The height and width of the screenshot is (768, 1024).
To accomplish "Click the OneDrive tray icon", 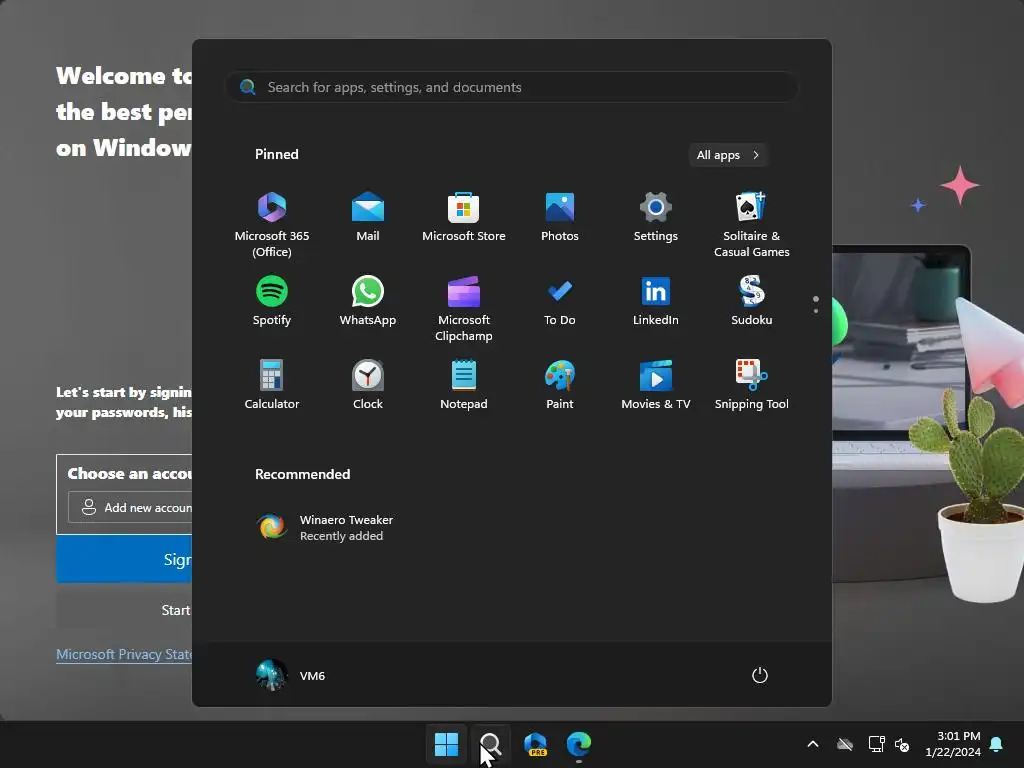I will (845, 744).
